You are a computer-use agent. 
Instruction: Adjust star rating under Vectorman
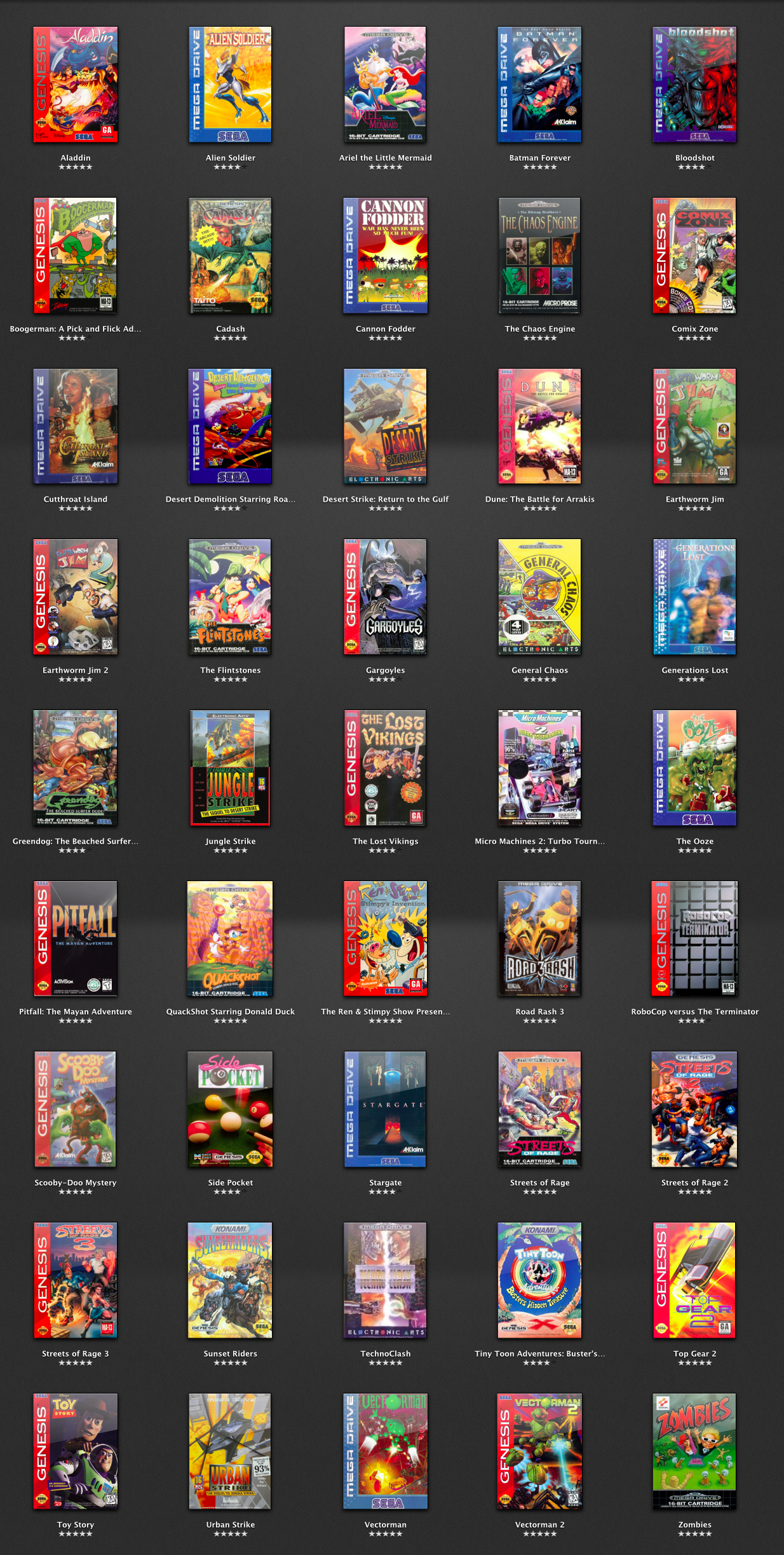coord(385,1534)
